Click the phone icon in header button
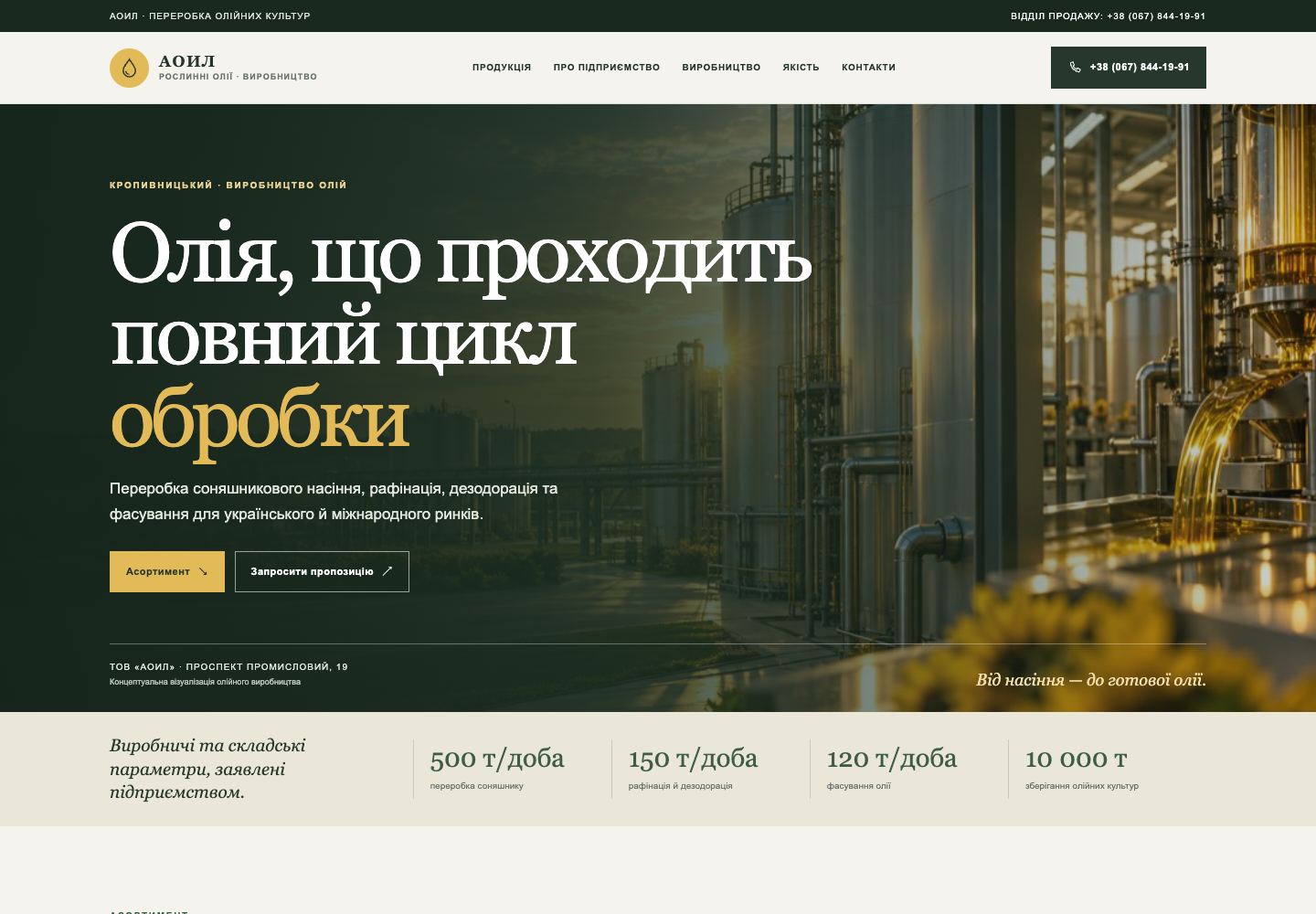This screenshot has width=1316, height=914. click(x=1075, y=68)
